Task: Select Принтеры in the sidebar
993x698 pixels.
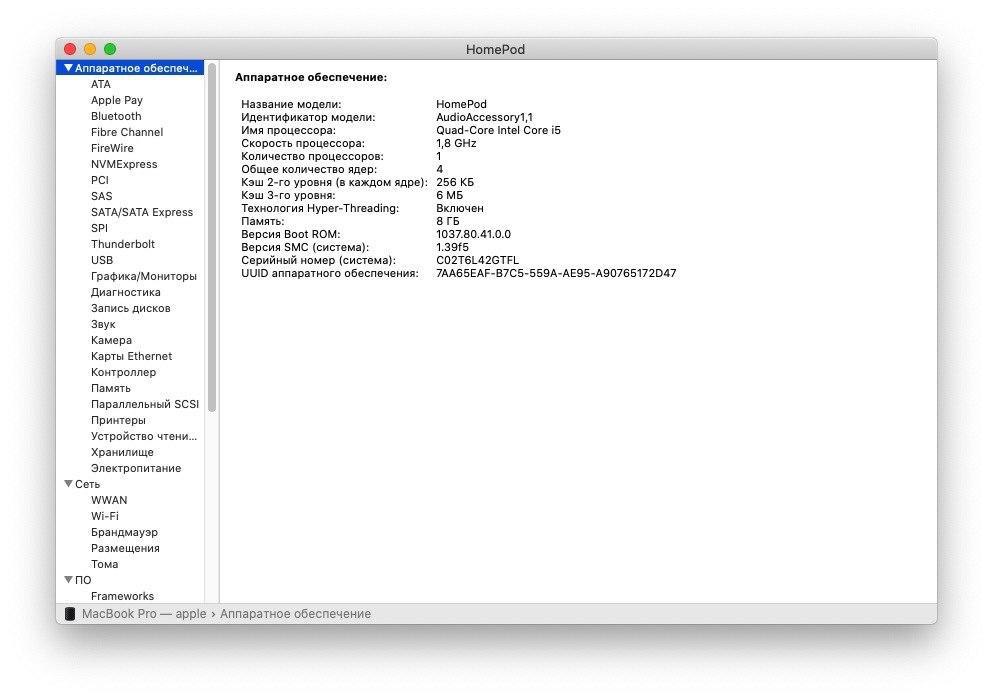Action: [118, 420]
